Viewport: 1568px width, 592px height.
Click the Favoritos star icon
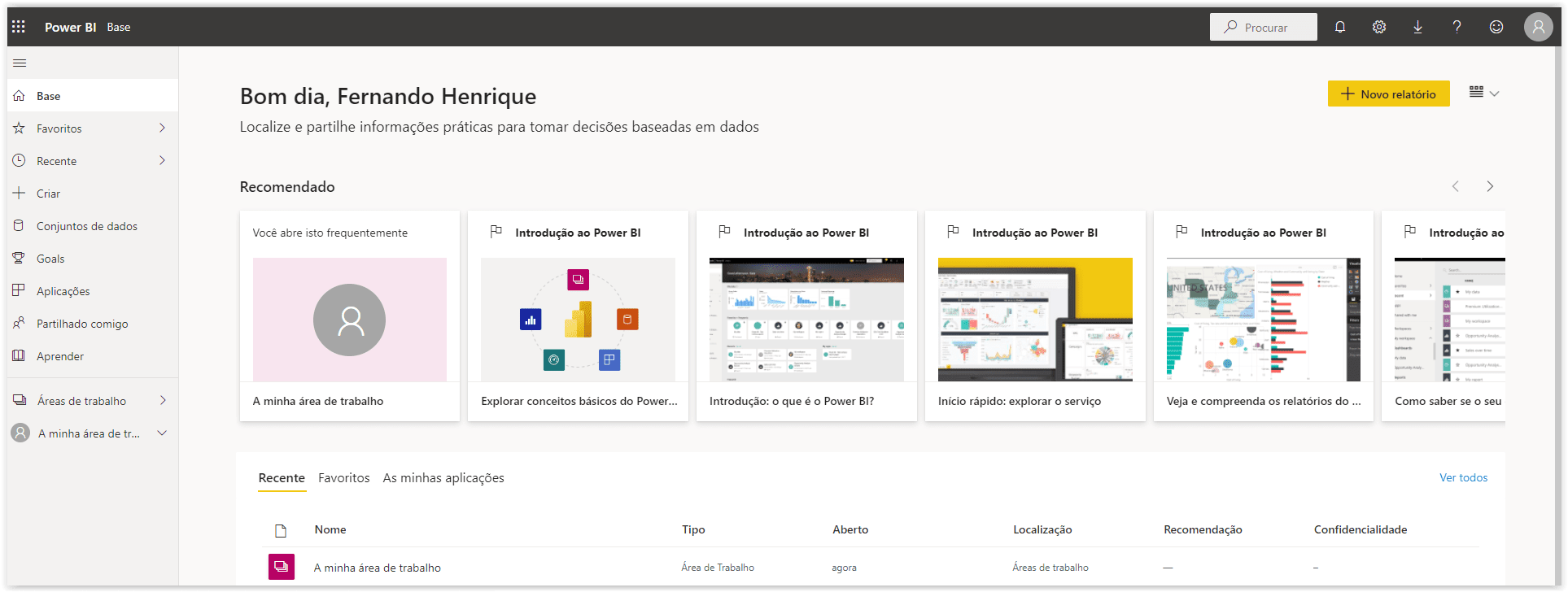(x=20, y=128)
